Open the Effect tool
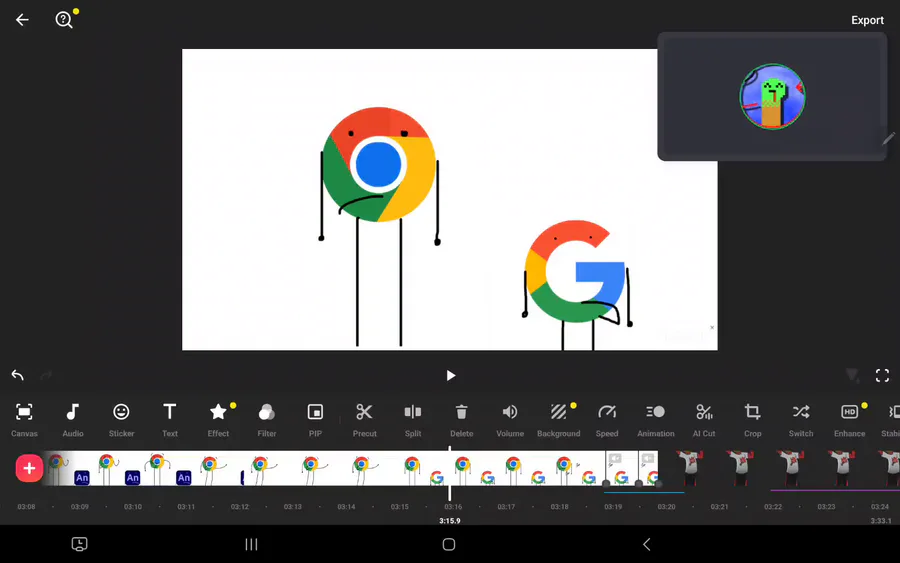 click(x=218, y=420)
